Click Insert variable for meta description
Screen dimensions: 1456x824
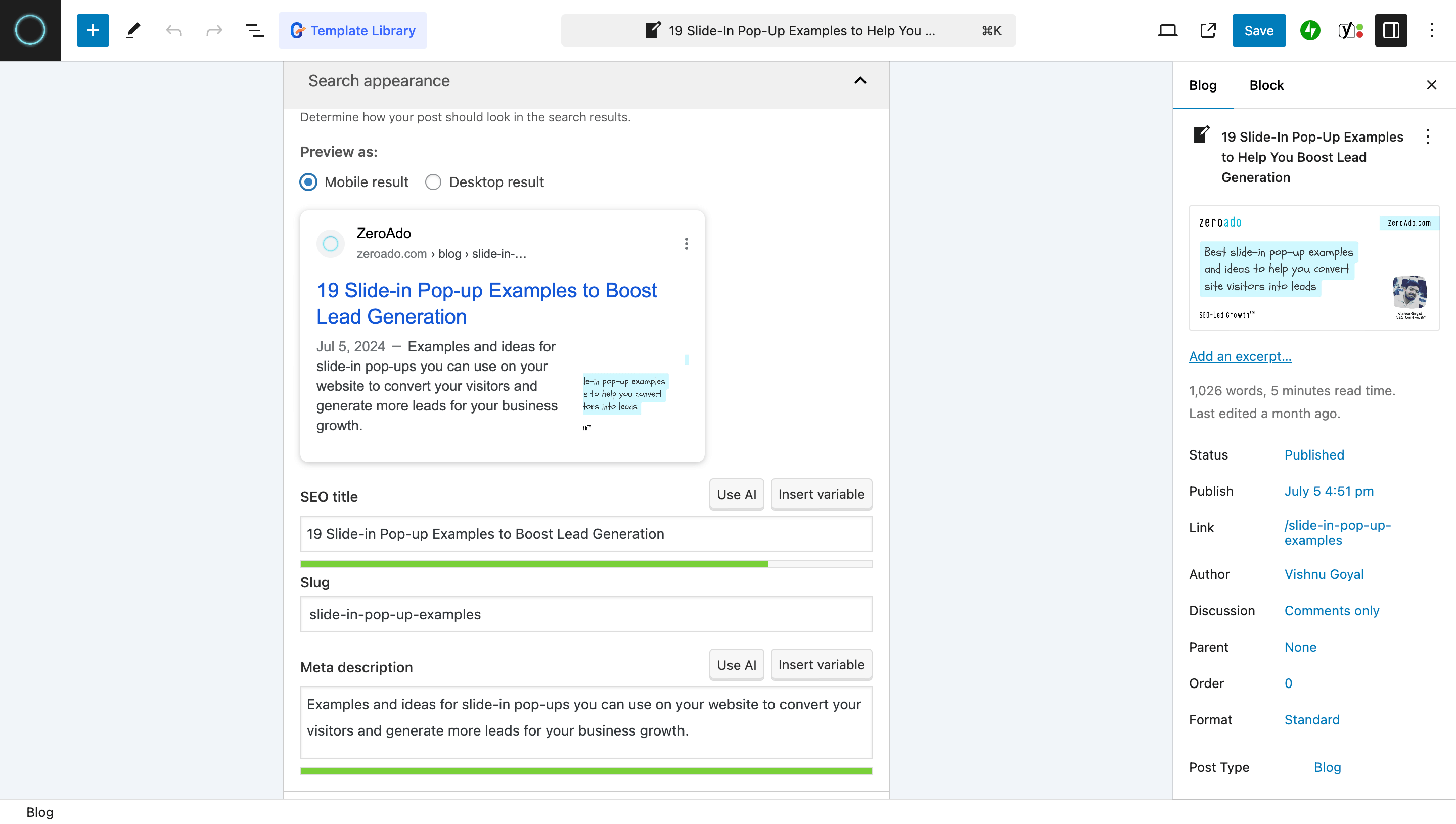click(821, 664)
